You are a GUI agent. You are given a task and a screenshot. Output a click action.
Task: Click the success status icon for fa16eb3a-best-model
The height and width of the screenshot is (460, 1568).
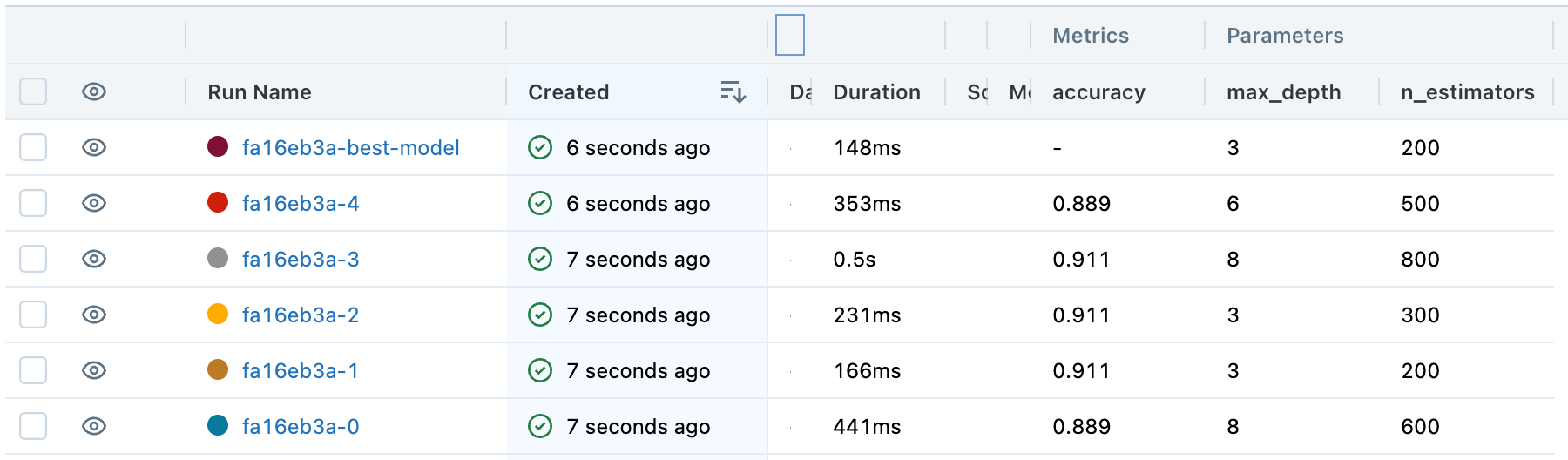pos(540,148)
